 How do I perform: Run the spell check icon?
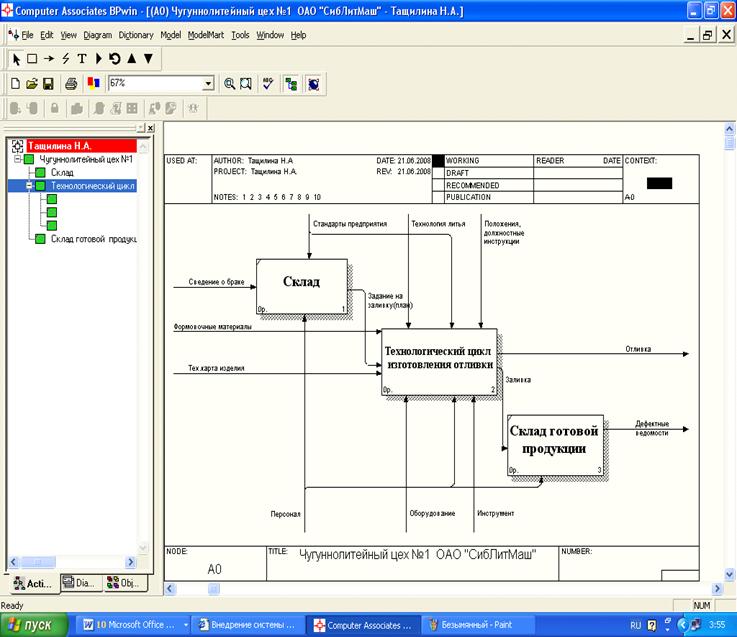268,84
